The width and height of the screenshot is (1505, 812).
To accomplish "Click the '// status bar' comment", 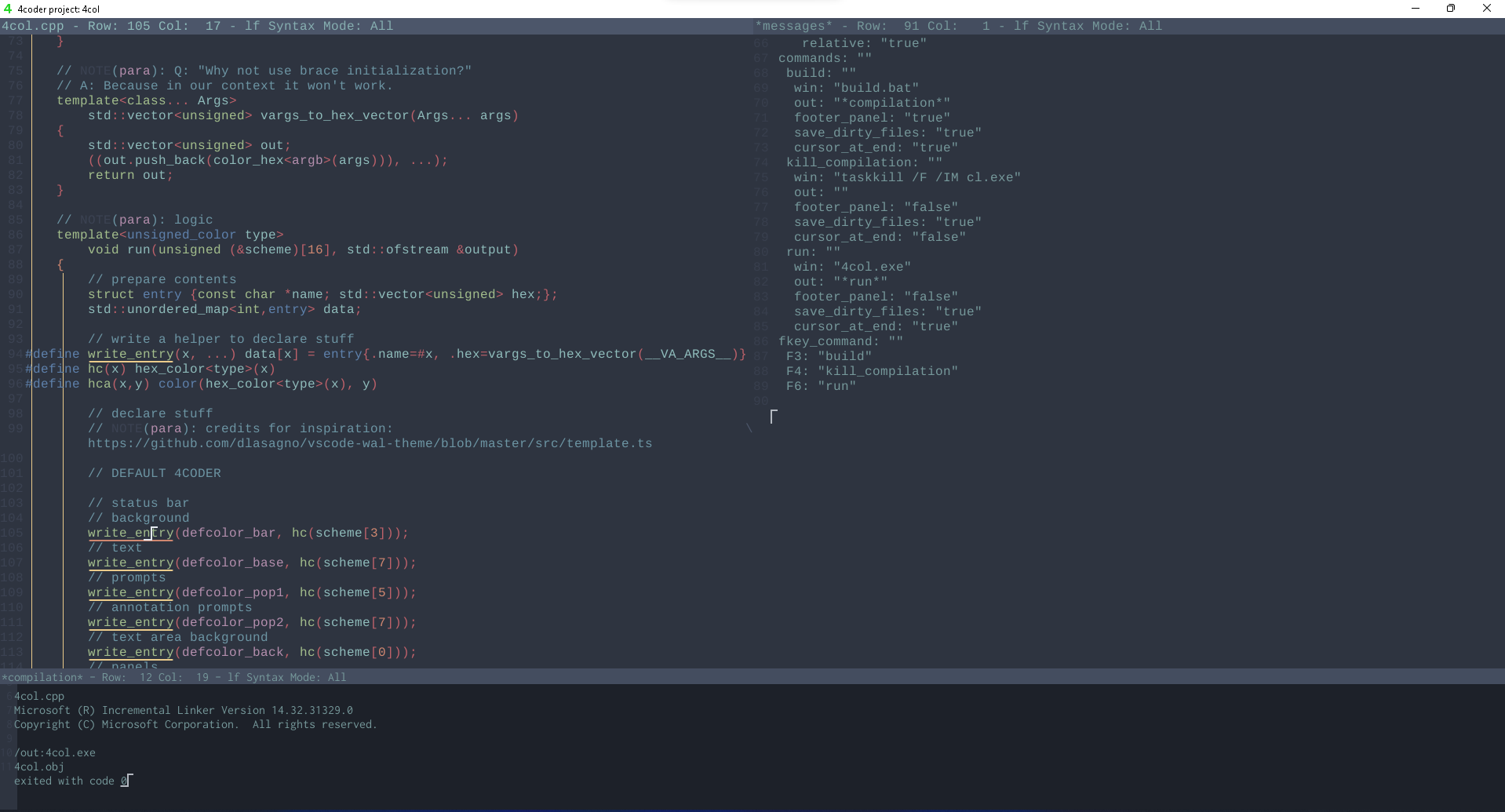I will click(138, 503).
